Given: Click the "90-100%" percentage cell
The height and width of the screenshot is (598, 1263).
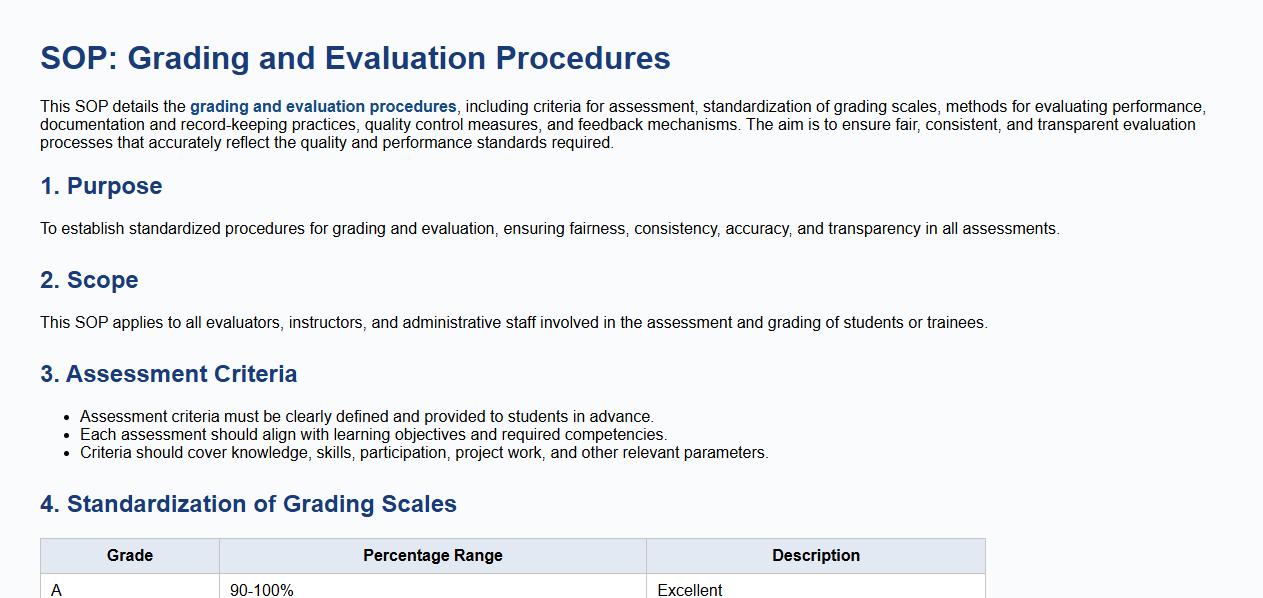Looking at the screenshot, I should tap(262, 590).
